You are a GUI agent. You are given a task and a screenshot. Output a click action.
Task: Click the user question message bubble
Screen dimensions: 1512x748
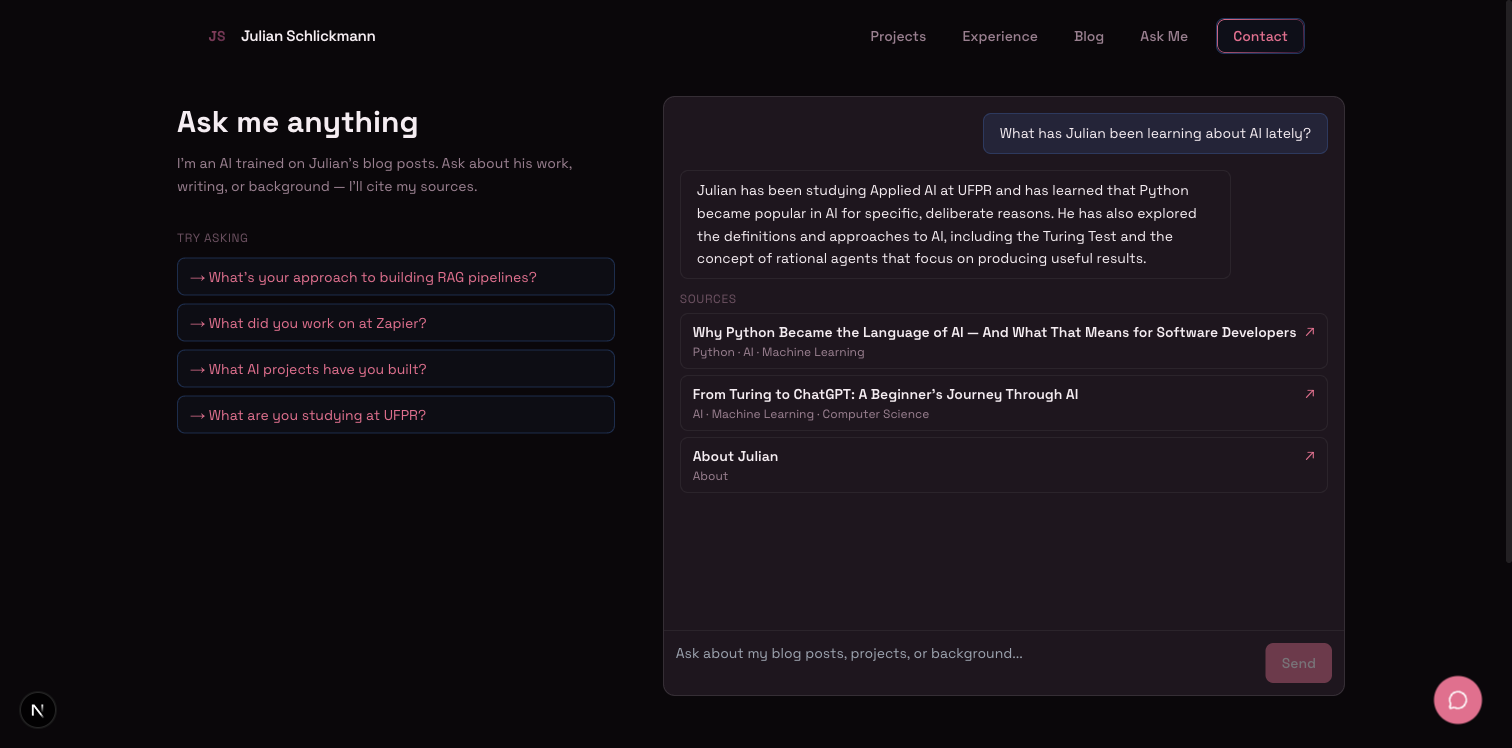point(1155,133)
